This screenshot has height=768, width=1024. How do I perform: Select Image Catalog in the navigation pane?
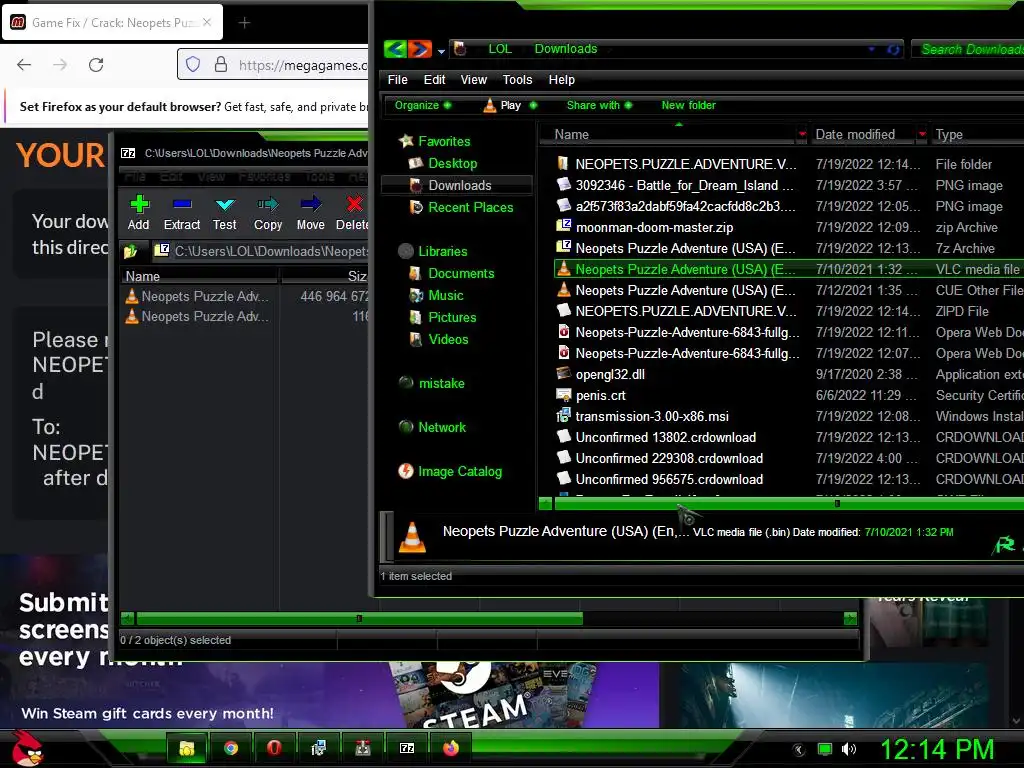[460, 472]
